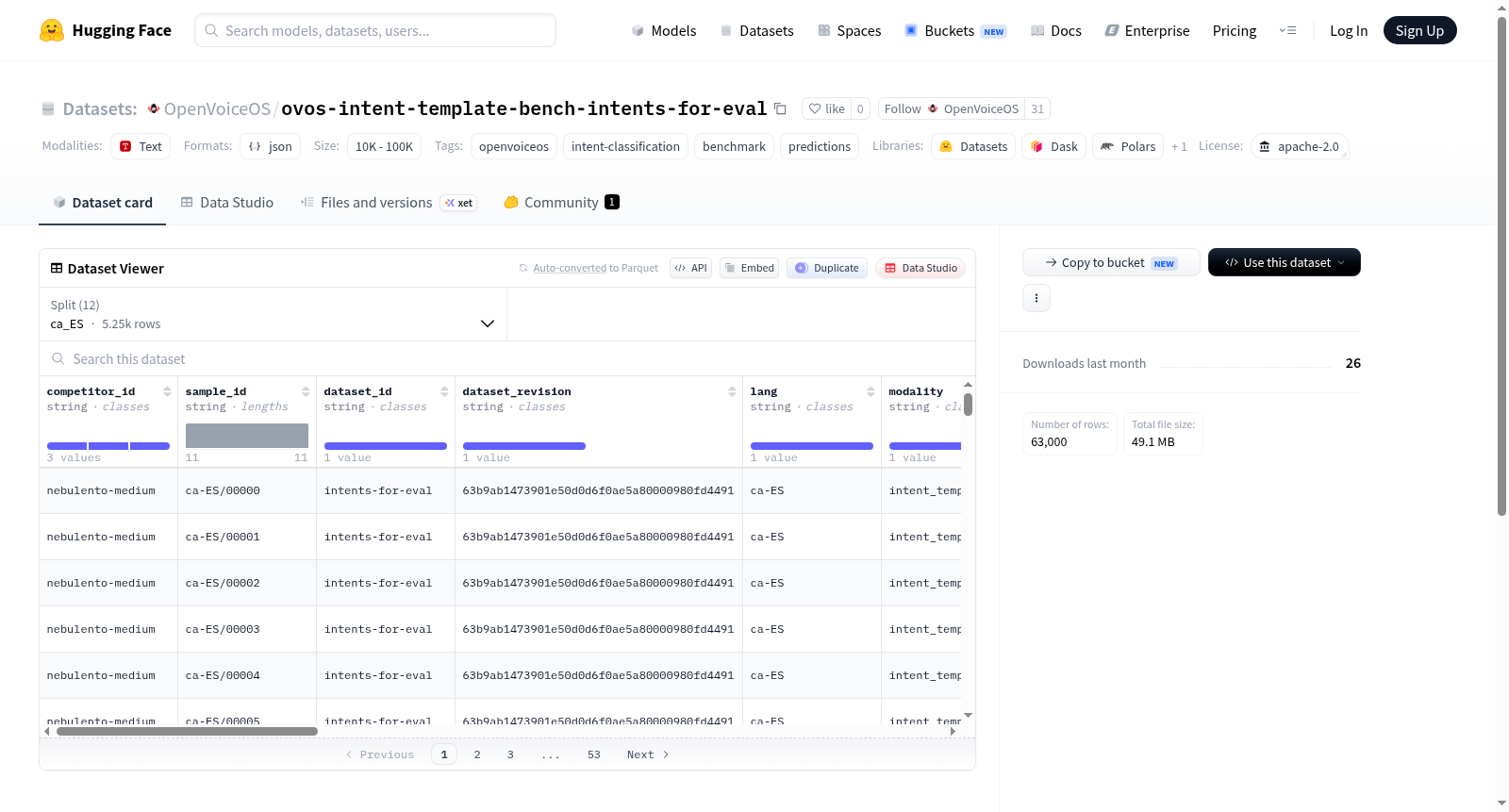Open Docs in the top navigation
Image resolution: width=1509 pixels, height=812 pixels.
pos(1056,30)
